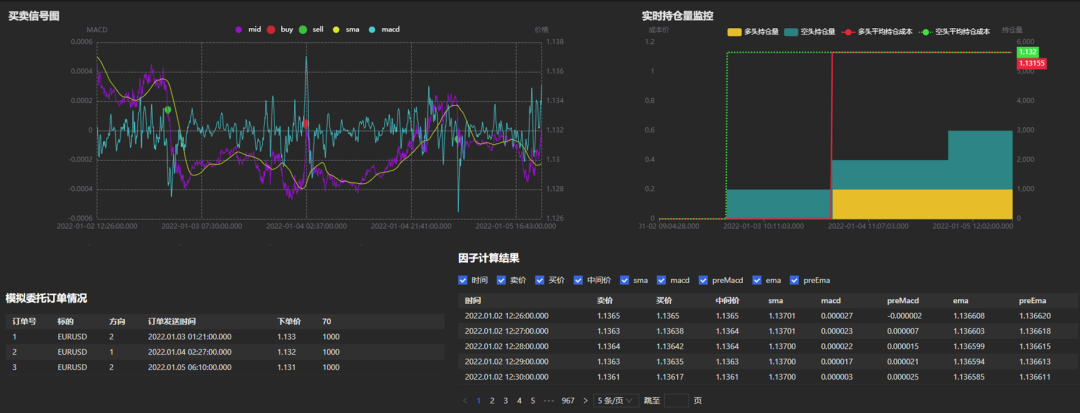Select order row dated 2022.01.04 02:27:00.000
1080x413 pixels.
tap(225, 352)
